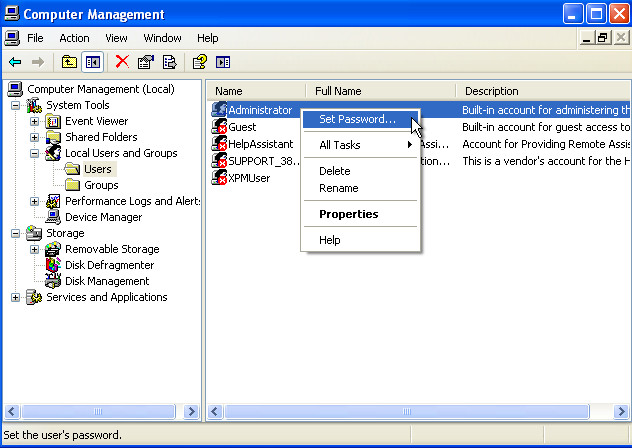Click left arrow of user list scrollbar
This screenshot has height=448, width=632.
pyautogui.click(x=214, y=412)
